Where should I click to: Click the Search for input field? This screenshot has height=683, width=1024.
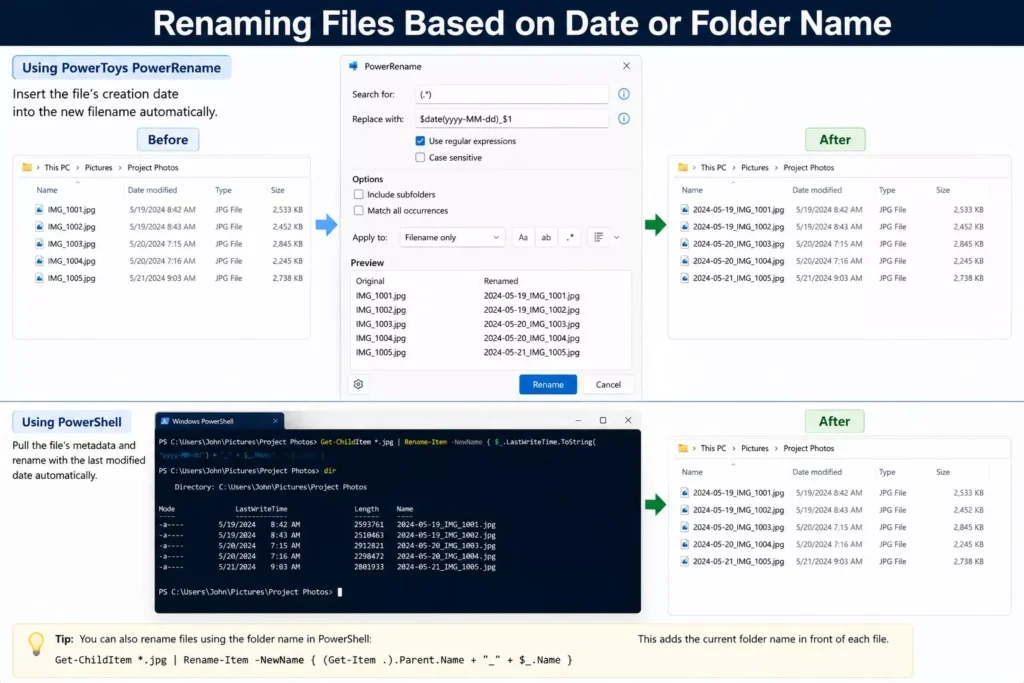click(x=511, y=94)
